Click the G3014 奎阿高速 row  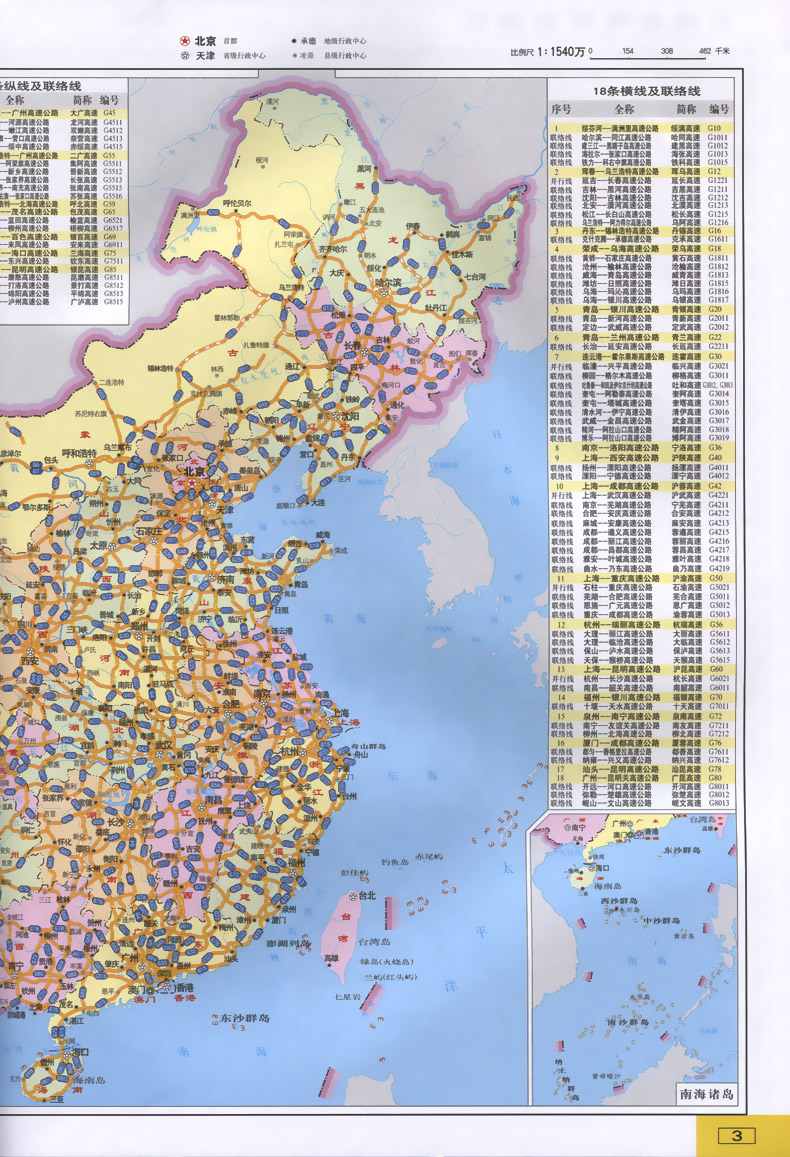pyautogui.click(x=641, y=393)
